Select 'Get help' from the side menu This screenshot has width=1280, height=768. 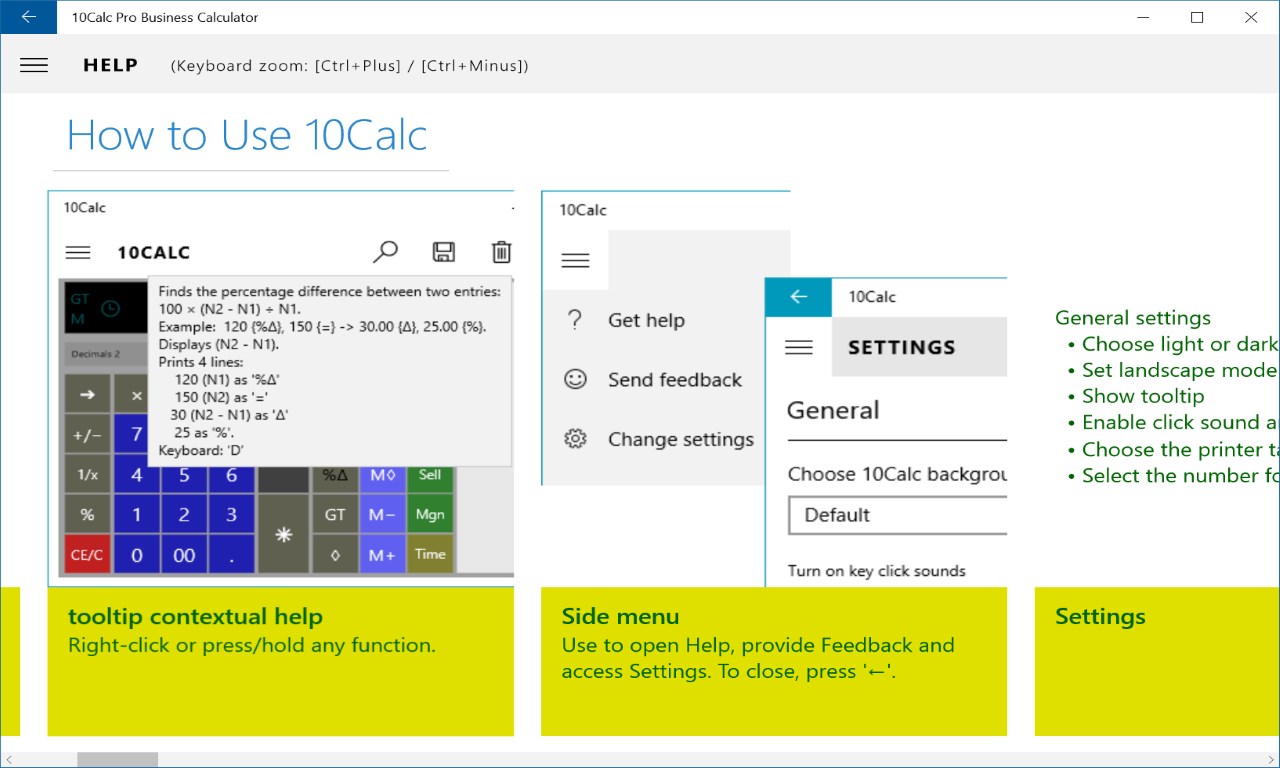click(646, 320)
